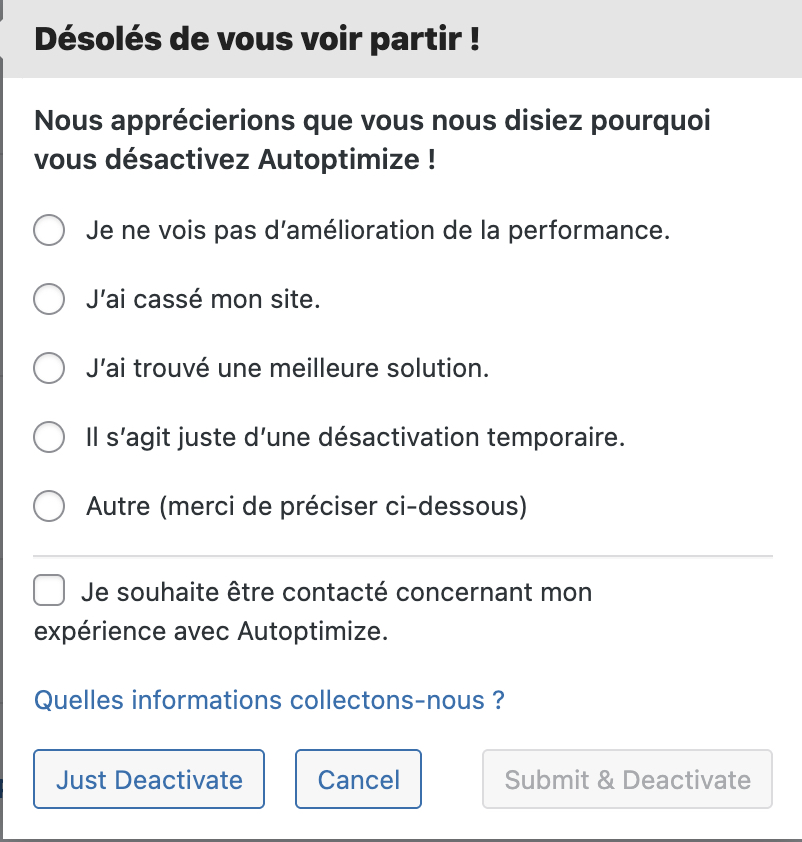Click the "expérience avec Autoptimize" checkbox label text
The image size is (802, 842).
[211, 632]
